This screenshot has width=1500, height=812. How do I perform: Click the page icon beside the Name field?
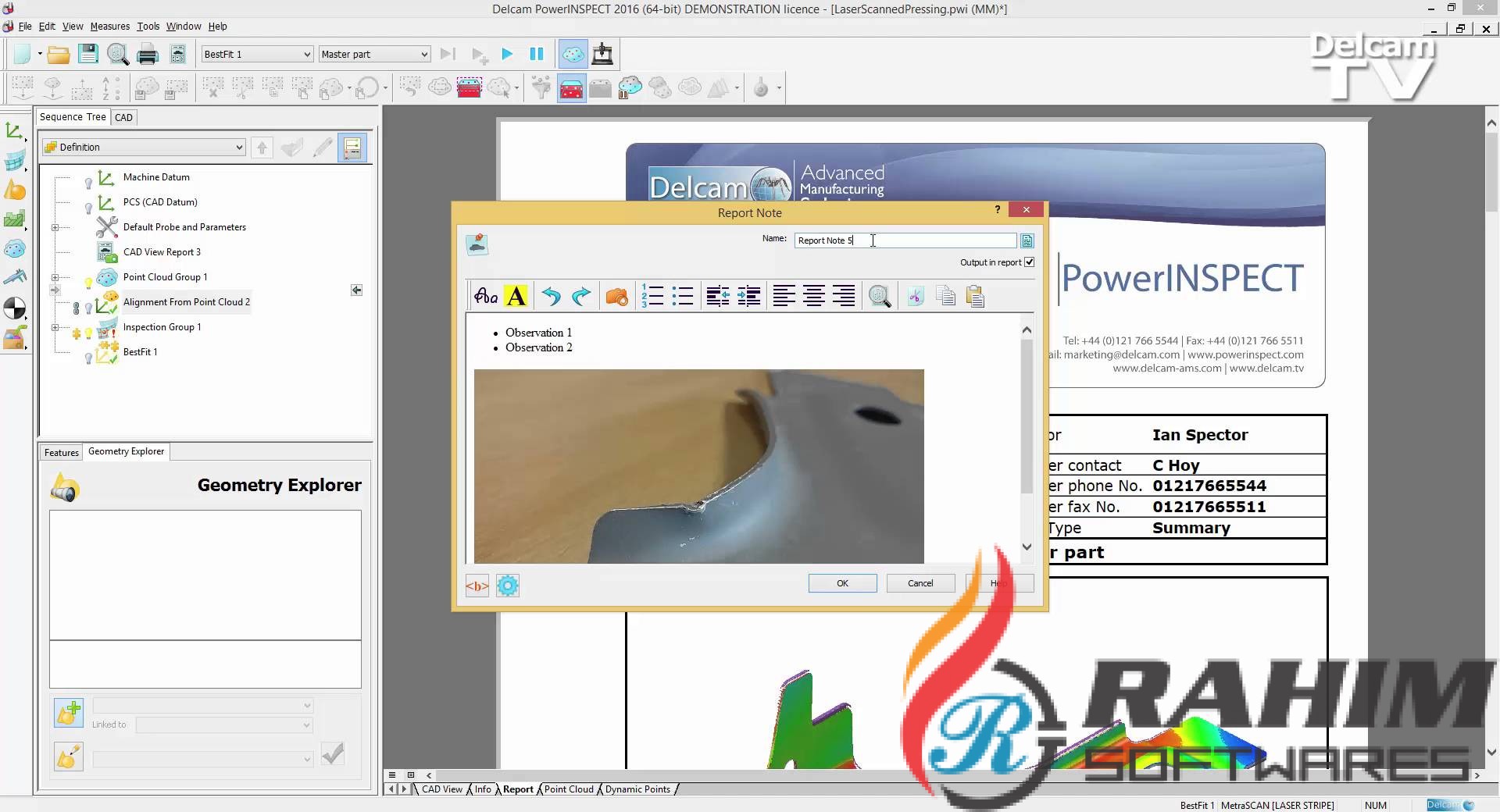click(1027, 241)
